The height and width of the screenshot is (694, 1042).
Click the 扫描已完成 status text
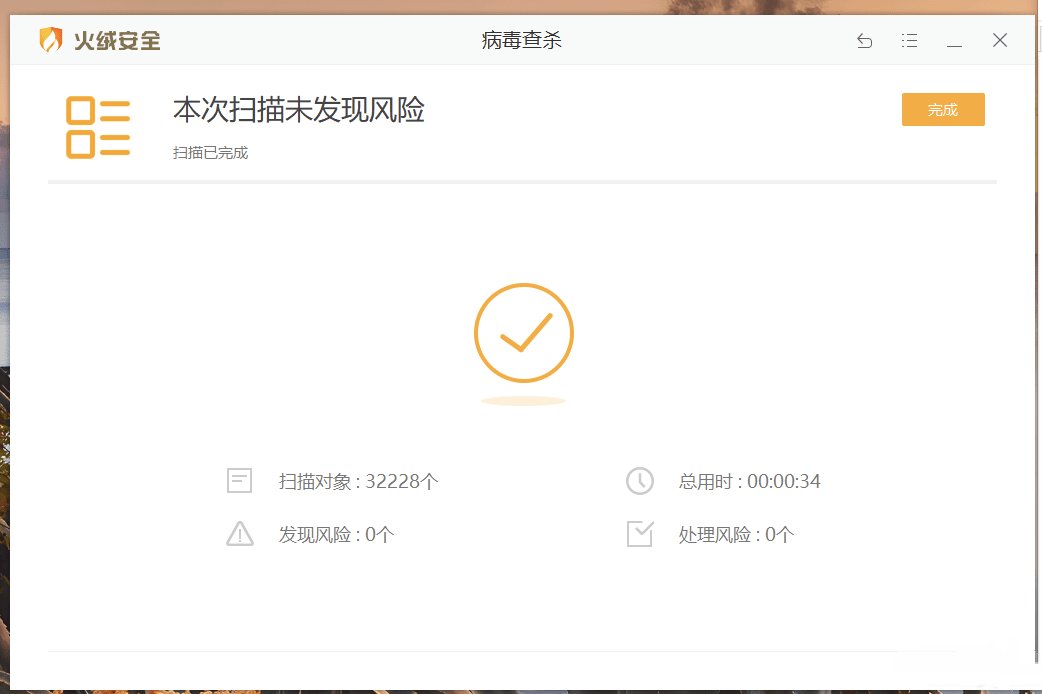click(210, 153)
